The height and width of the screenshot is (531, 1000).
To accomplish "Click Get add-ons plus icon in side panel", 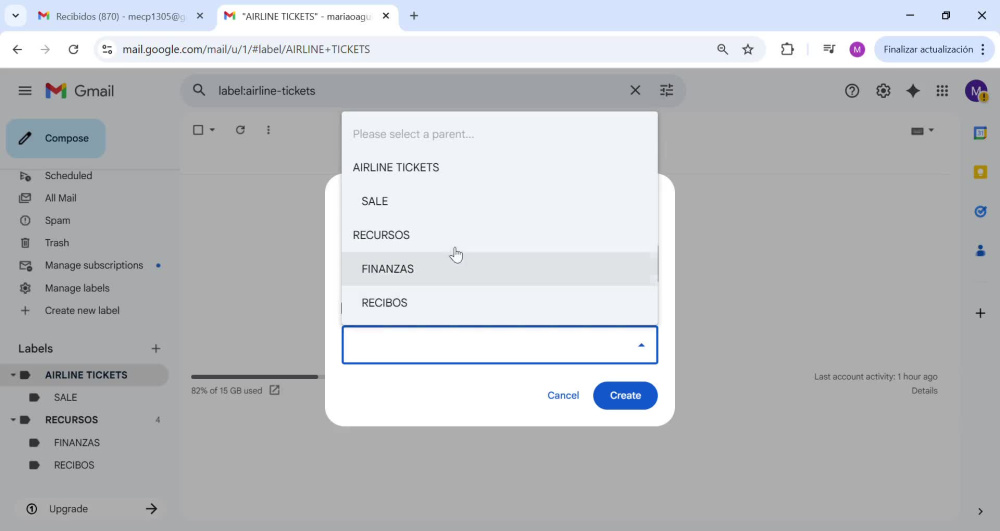I will 980,313.
